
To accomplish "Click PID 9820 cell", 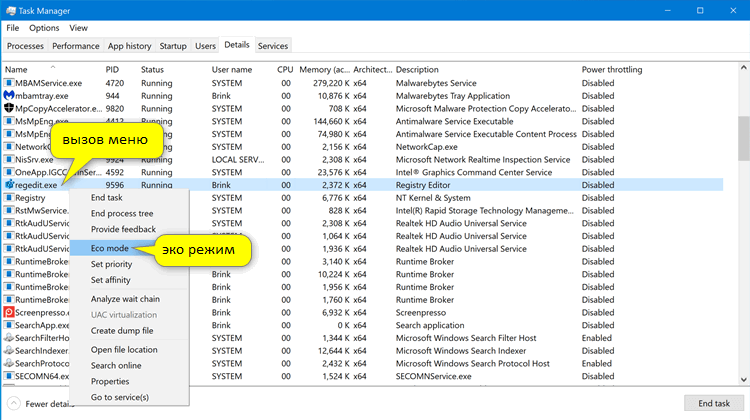I will tap(115, 109).
